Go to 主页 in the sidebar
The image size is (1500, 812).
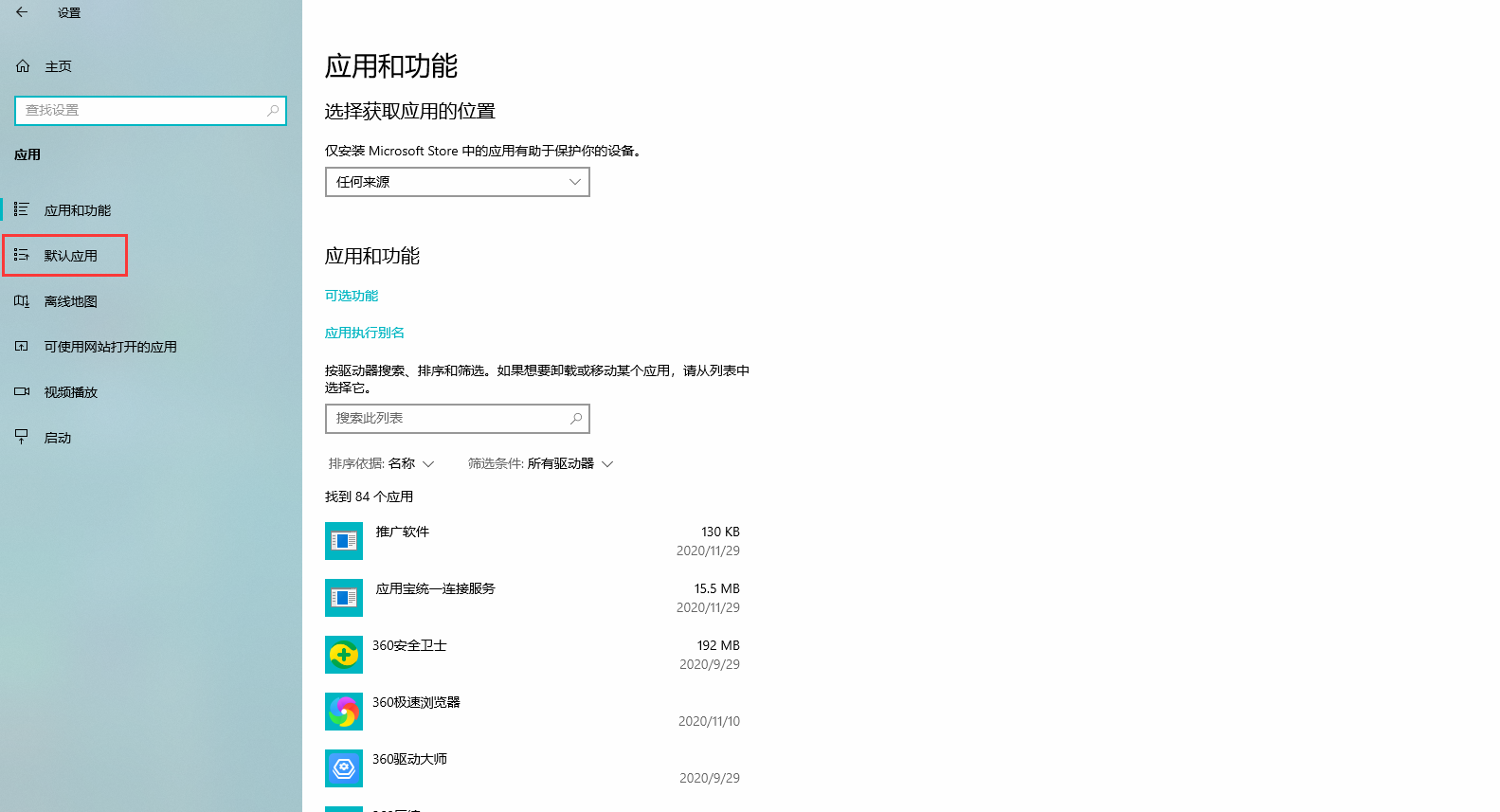point(59,66)
